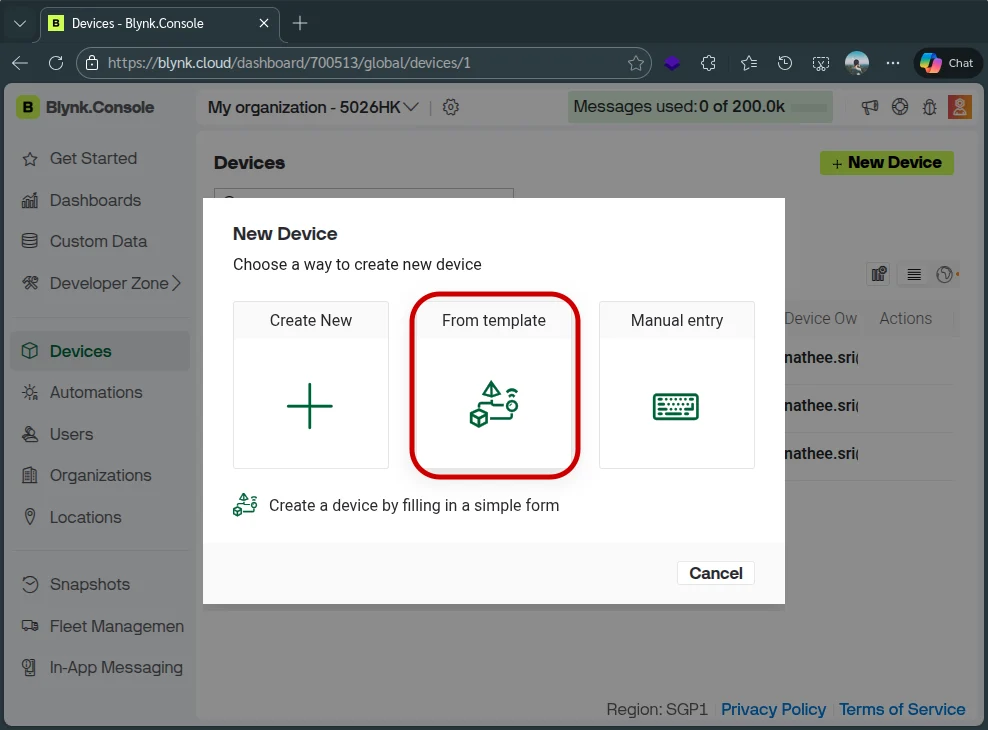988x730 pixels.
Task: Open the browser extensions puzzle icon
Action: click(x=709, y=63)
